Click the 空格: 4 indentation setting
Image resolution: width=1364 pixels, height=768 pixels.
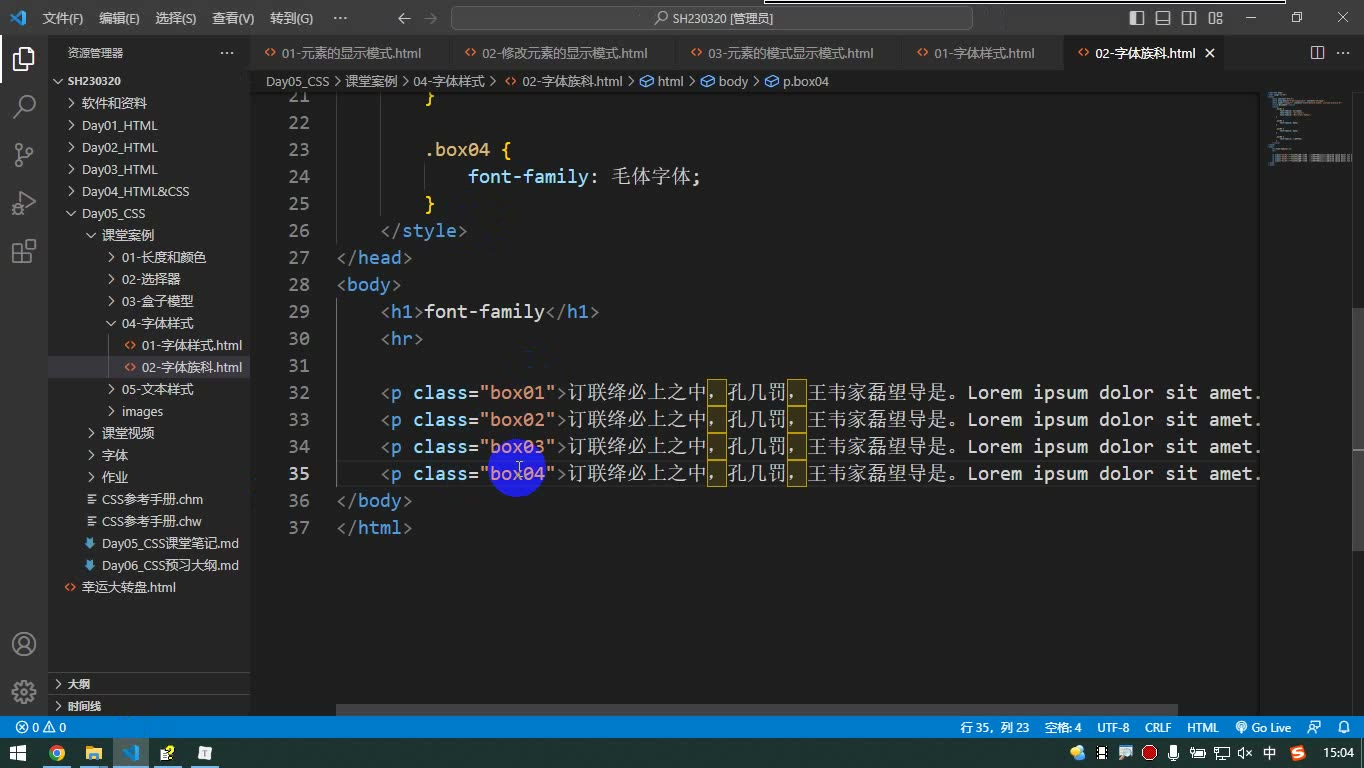click(1063, 728)
